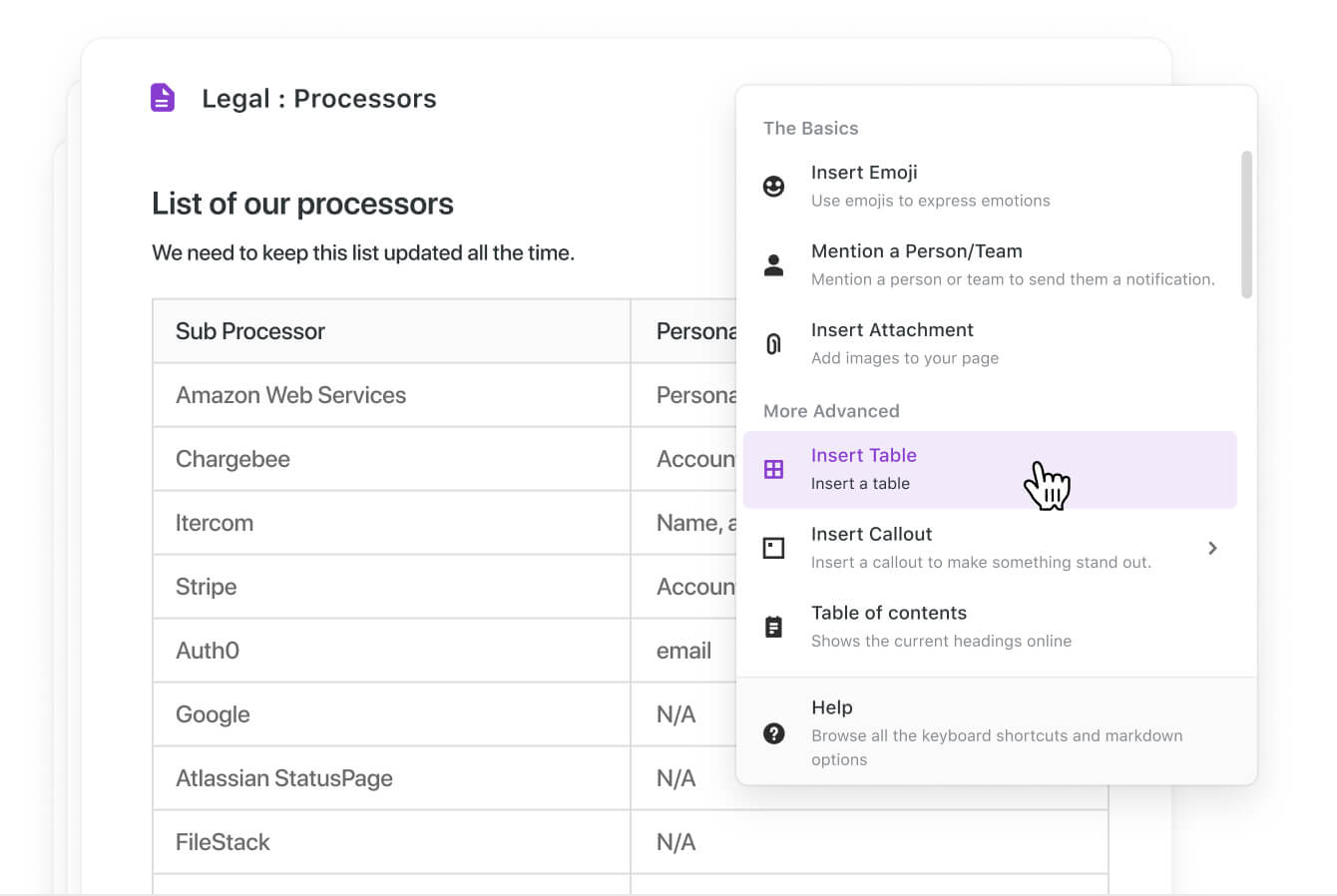Click the purple document icon beside the title
1337x896 pixels.
pos(163,98)
